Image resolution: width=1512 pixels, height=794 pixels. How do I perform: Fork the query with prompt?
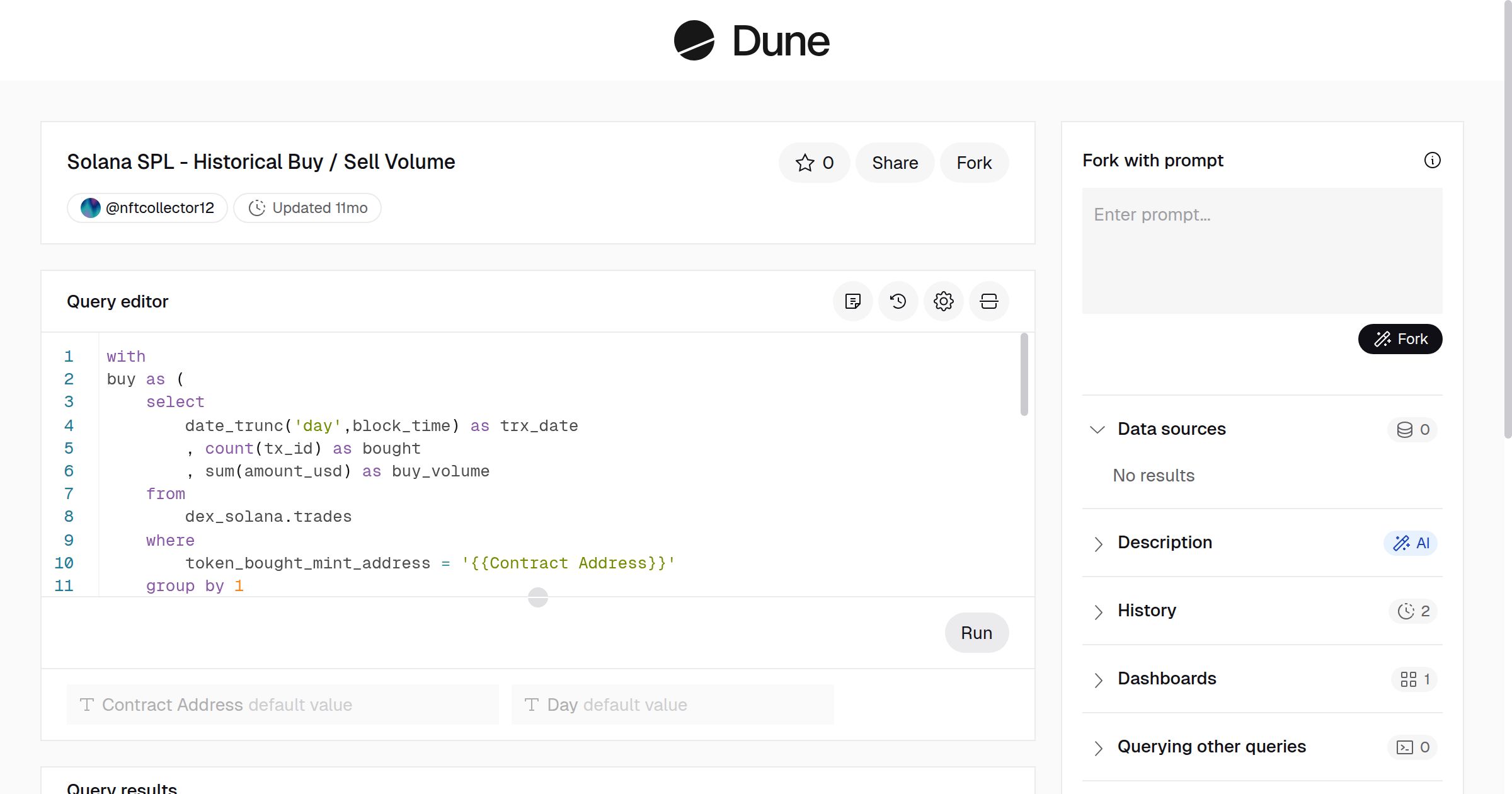1400,339
